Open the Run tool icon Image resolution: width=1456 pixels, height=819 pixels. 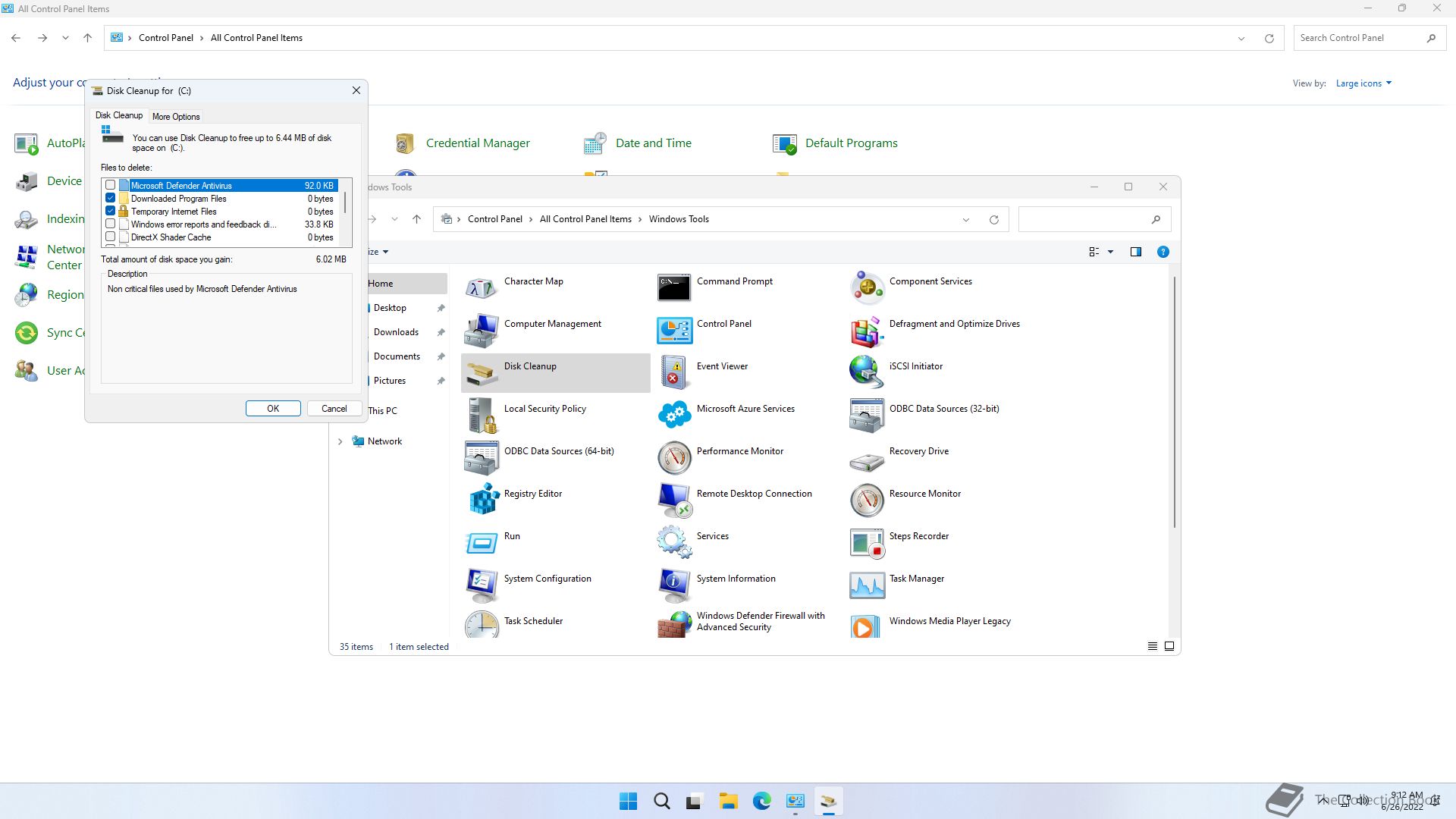coord(482,543)
